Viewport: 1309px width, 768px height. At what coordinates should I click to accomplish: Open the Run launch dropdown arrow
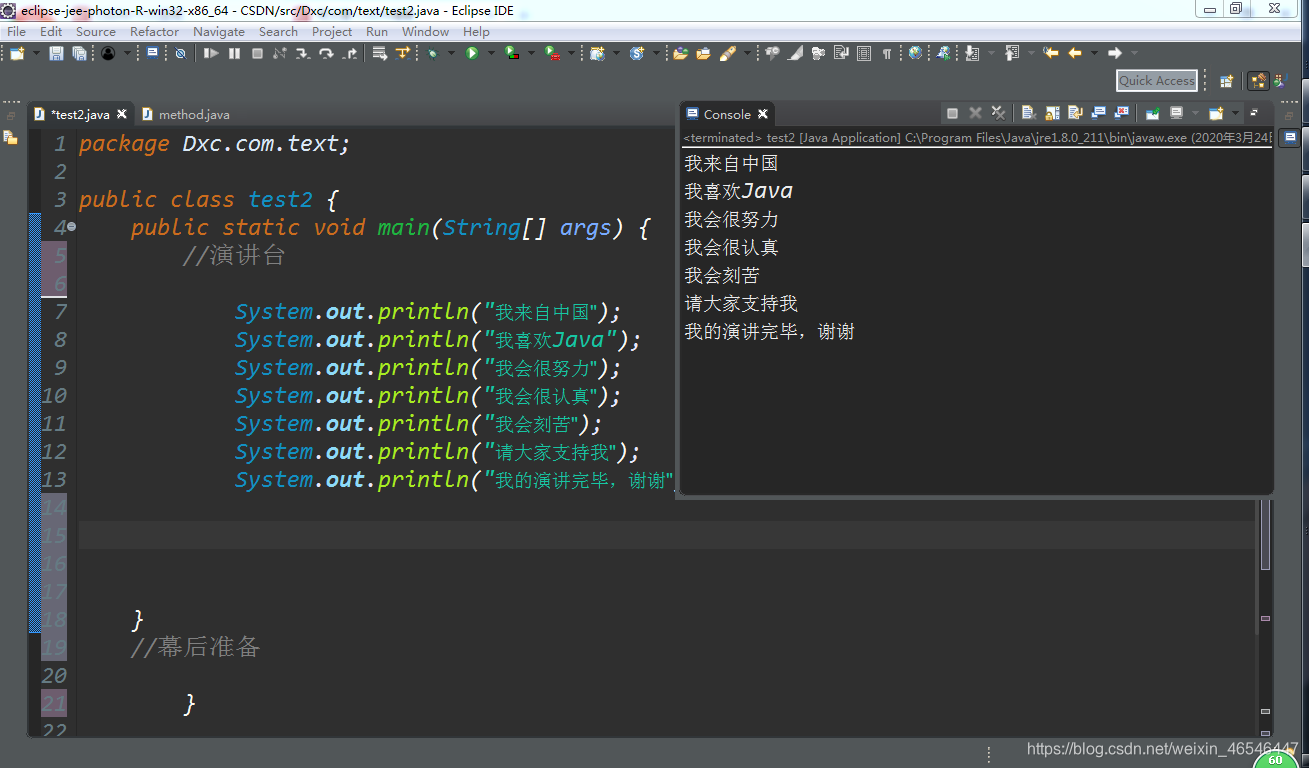tap(491, 53)
